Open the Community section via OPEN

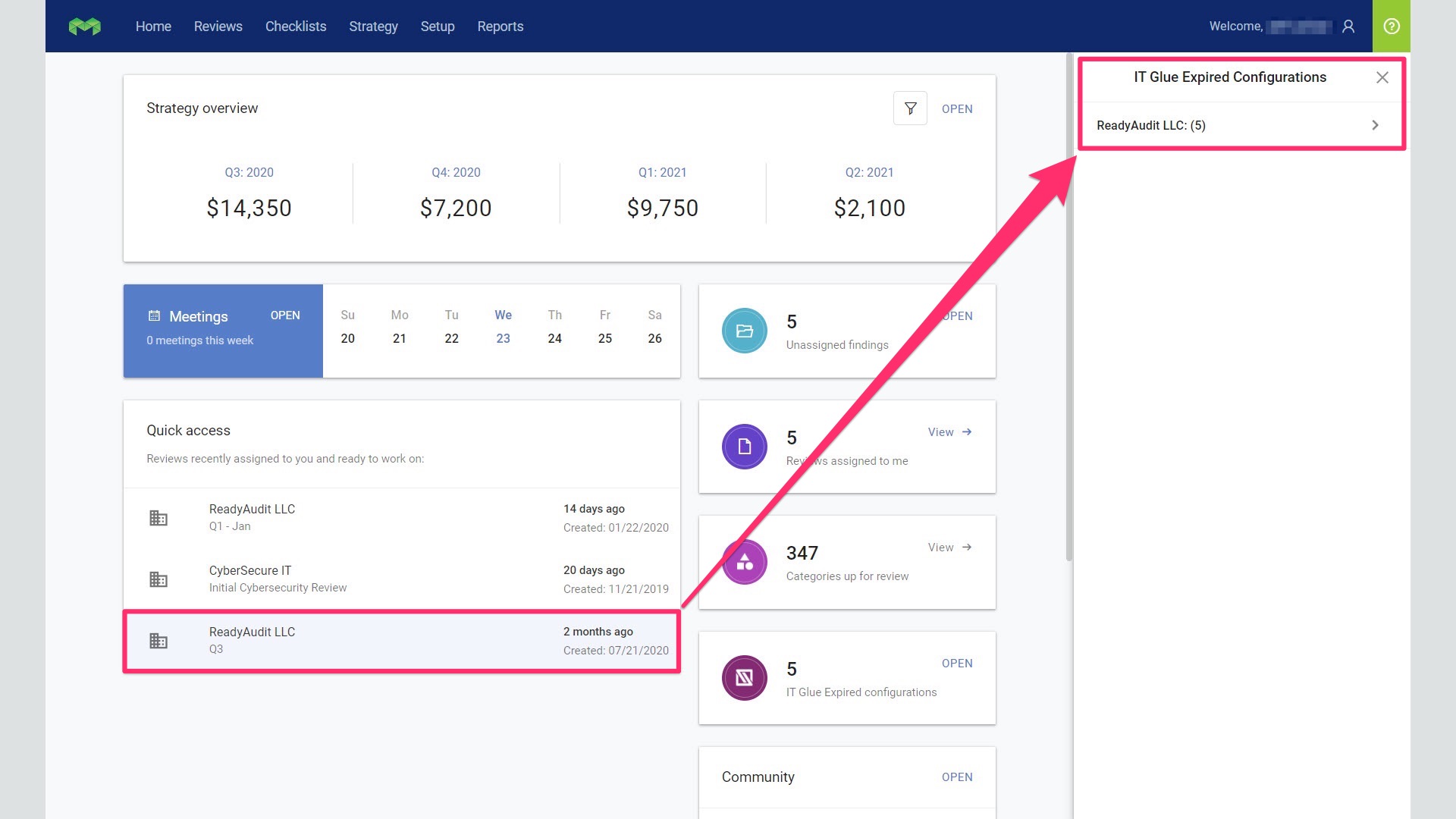click(x=957, y=777)
